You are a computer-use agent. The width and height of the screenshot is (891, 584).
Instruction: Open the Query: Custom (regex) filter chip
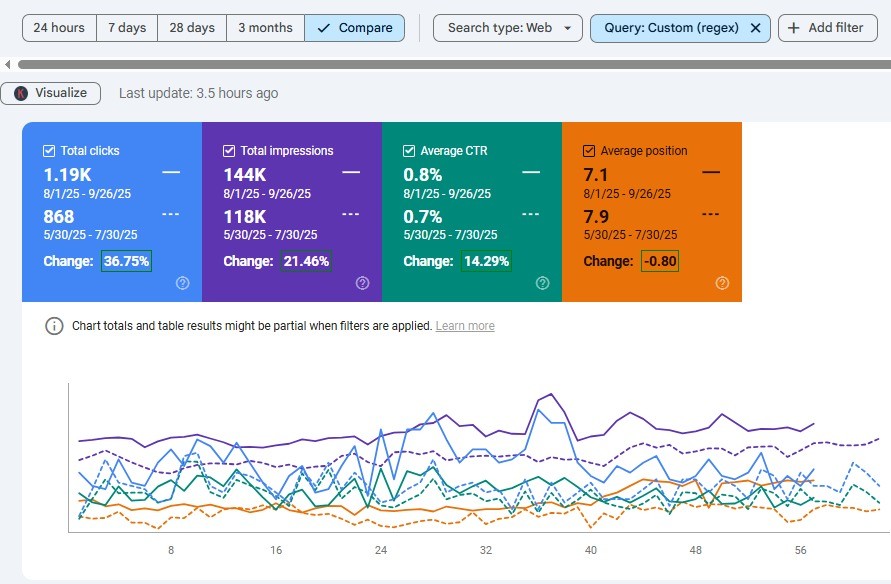pyautogui.click(x=670, y=28)
